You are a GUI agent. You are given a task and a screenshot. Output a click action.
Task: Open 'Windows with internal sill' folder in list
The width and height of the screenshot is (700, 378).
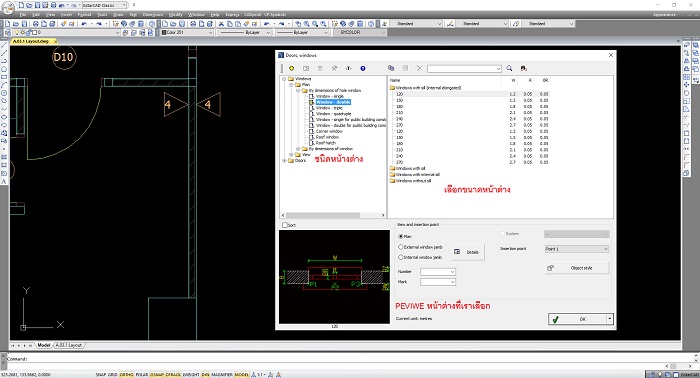click(418, 174)
